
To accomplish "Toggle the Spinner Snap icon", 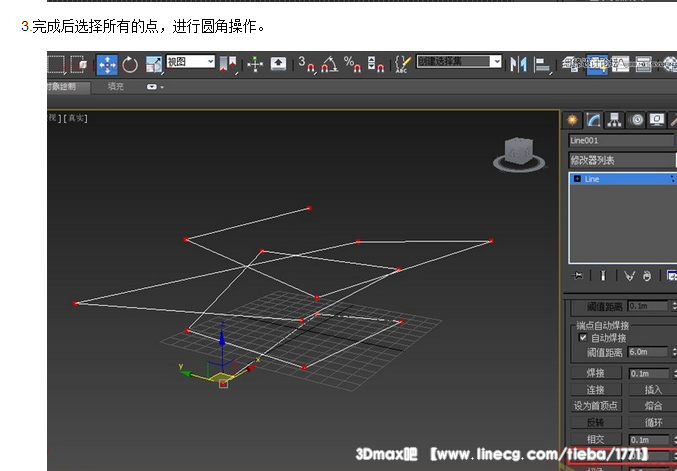I will pyautogui.click(x=375, y=65).
